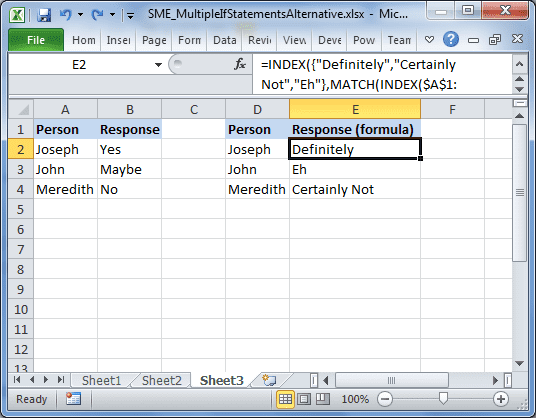
Task: Switch to Page Layout view button
Action: pos(304,399)
